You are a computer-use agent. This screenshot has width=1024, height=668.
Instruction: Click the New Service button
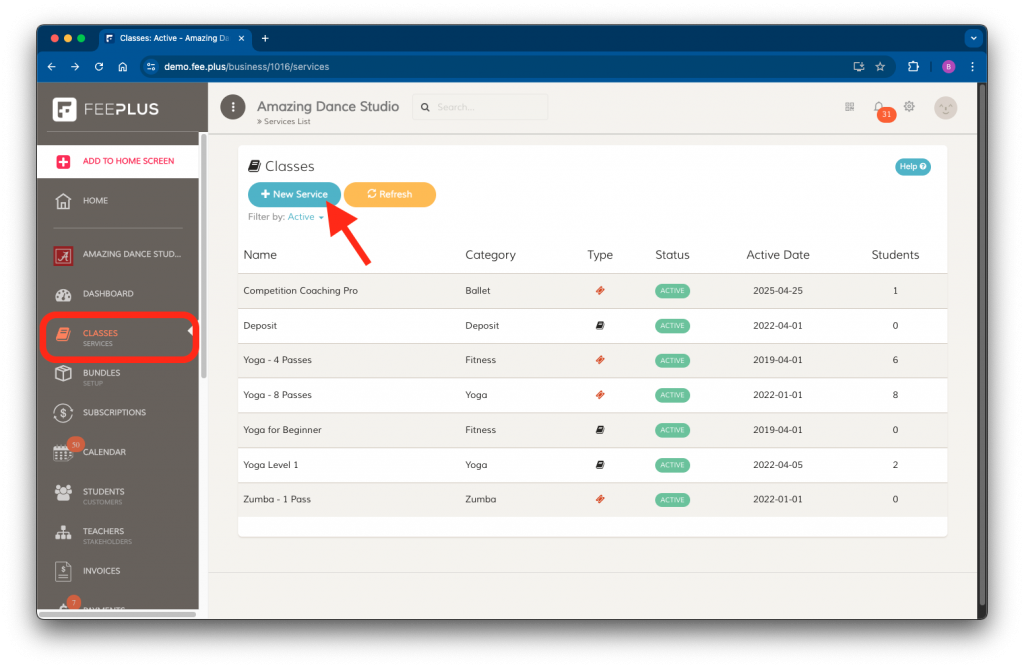coord(294,194)
